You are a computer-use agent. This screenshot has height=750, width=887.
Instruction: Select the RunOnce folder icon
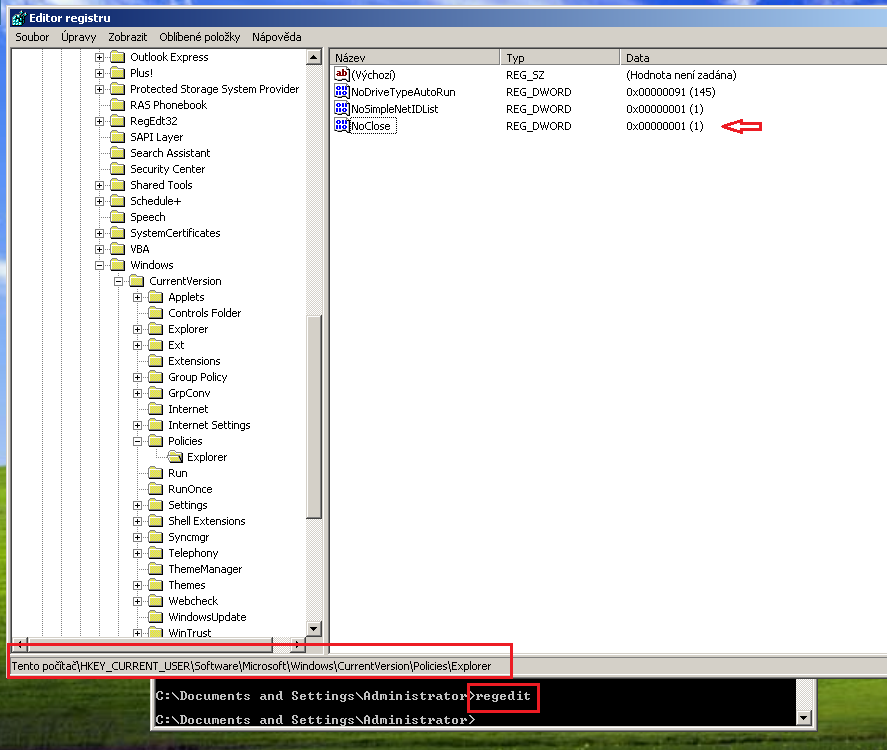(x=156, y=489)
